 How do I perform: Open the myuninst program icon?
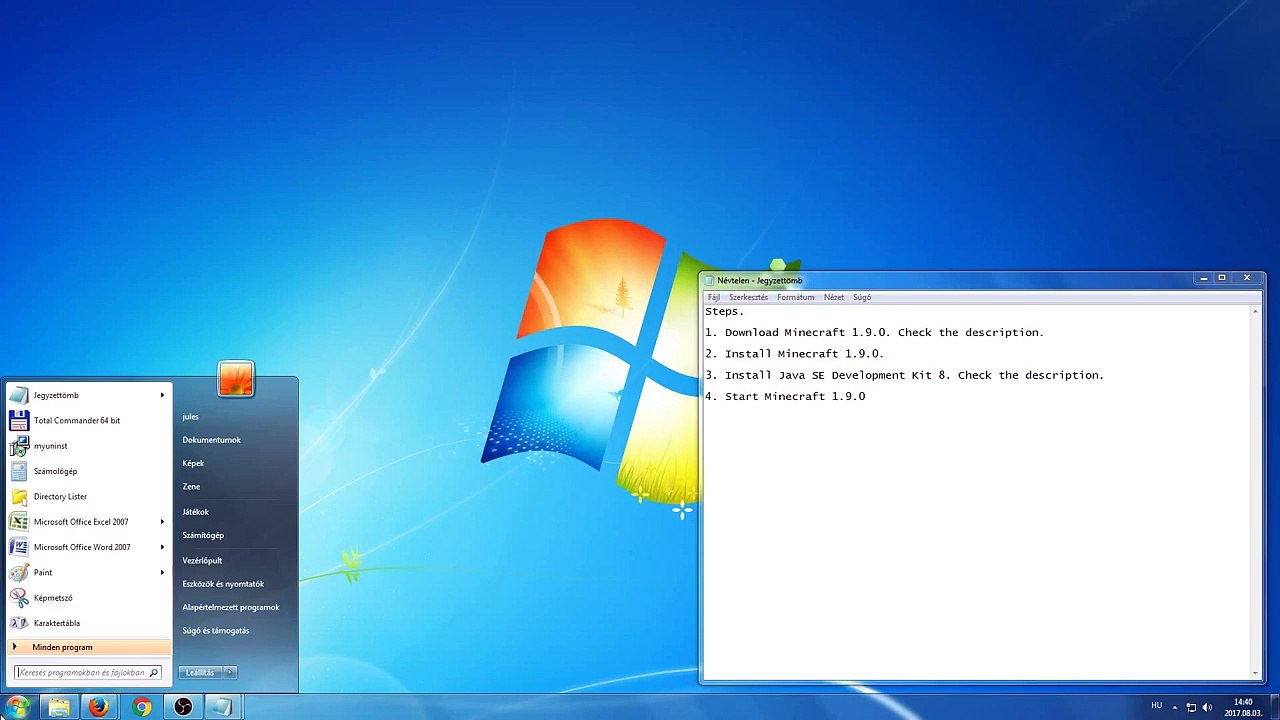(x=19, y=446)
